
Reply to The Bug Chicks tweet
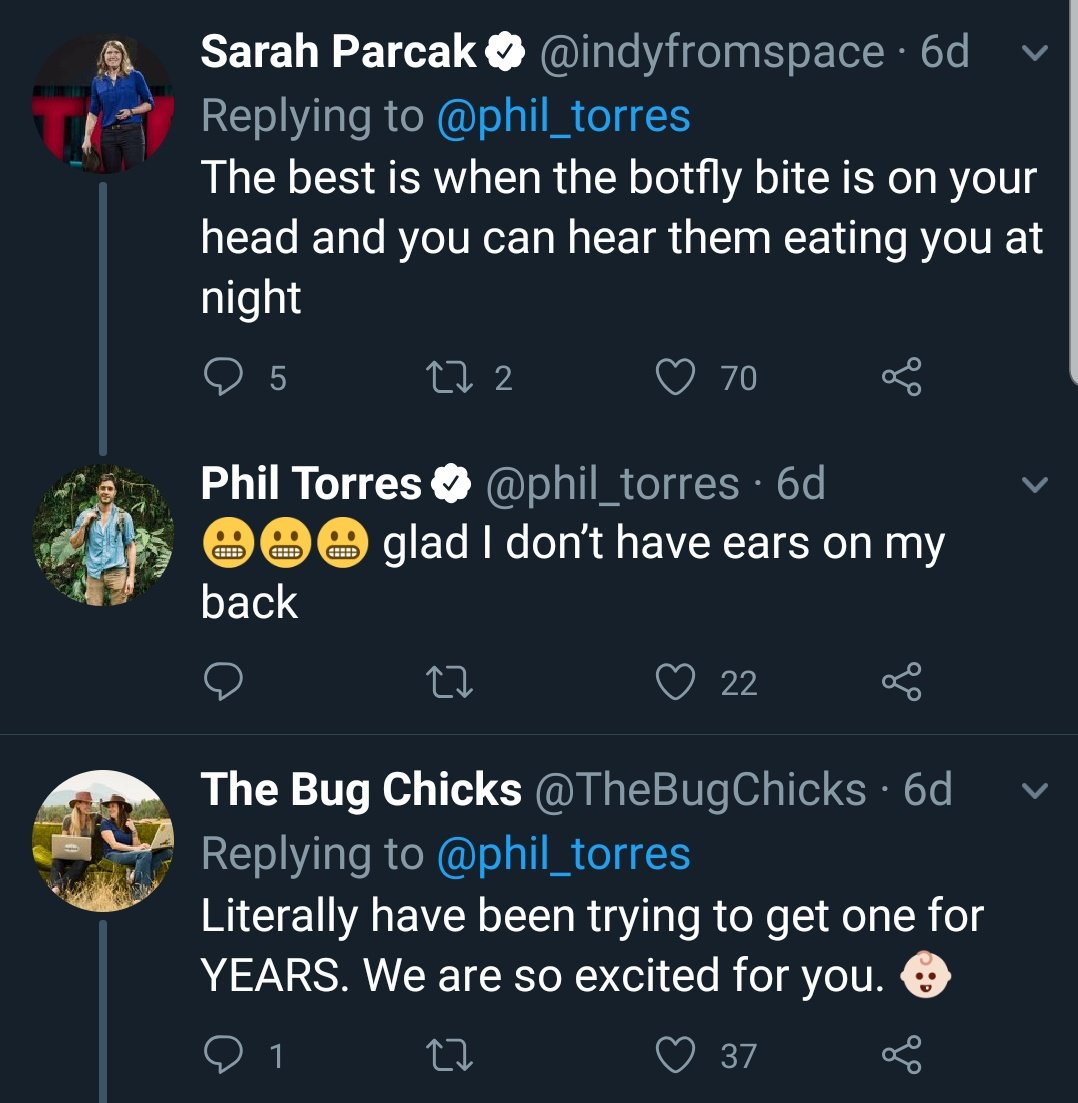click(x=222, y=1055)
